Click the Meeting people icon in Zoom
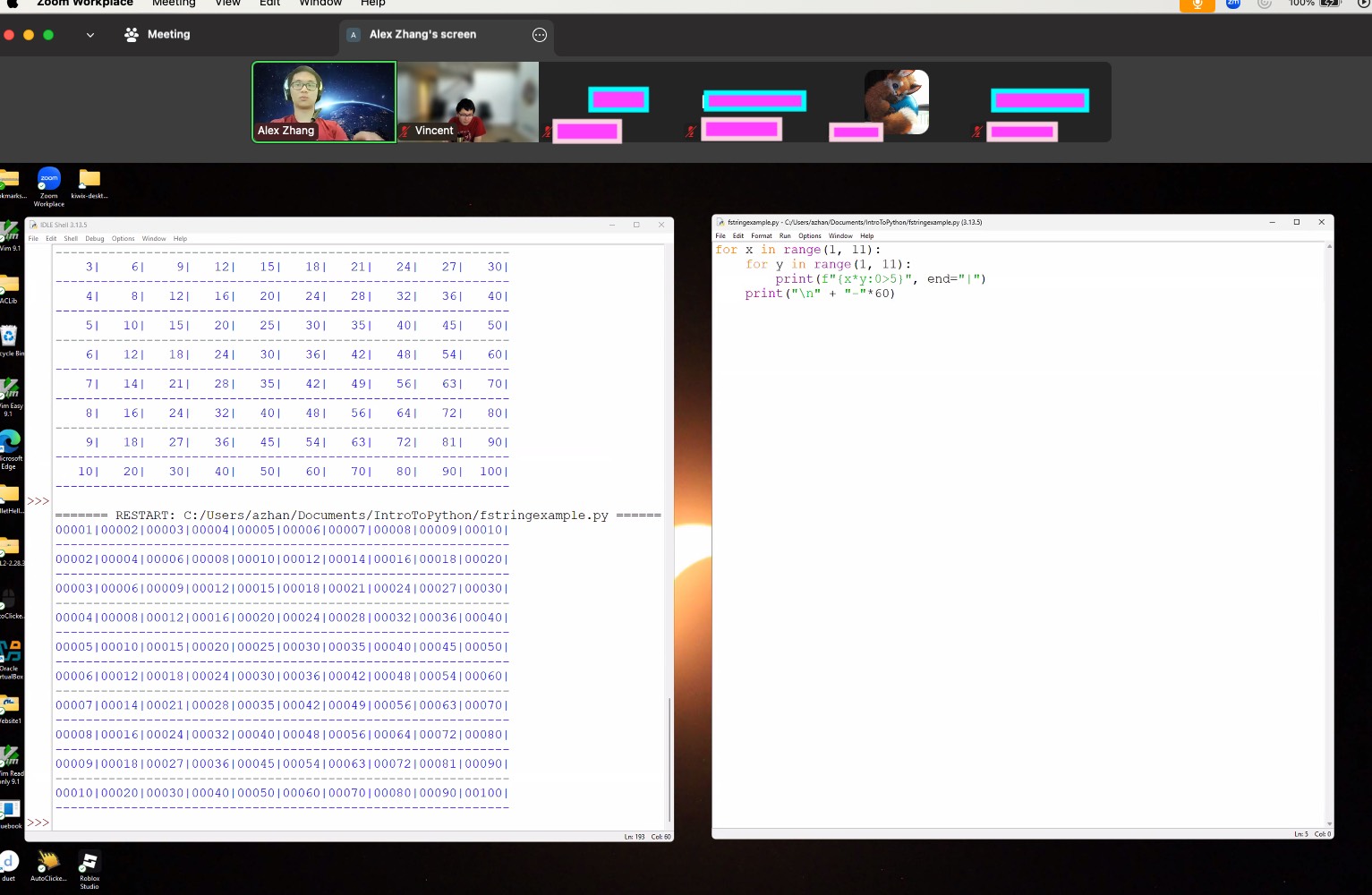The width and height of the screenshot is (1372, 895). tap(132, 34)
